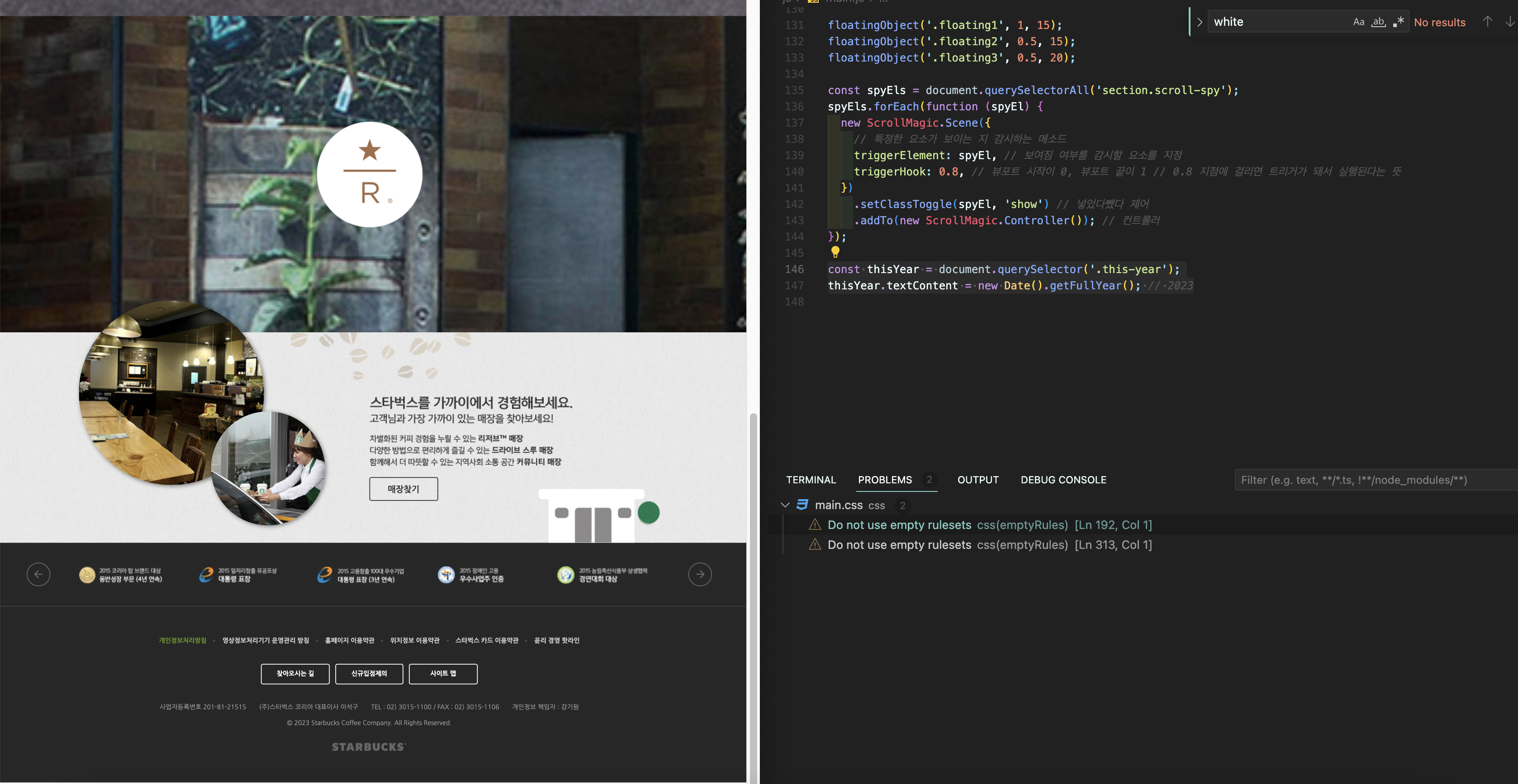This screenshot has height=784, width=1518.
Task: Toggle Match Case in find widget
Action: (x=1358, y=22)
